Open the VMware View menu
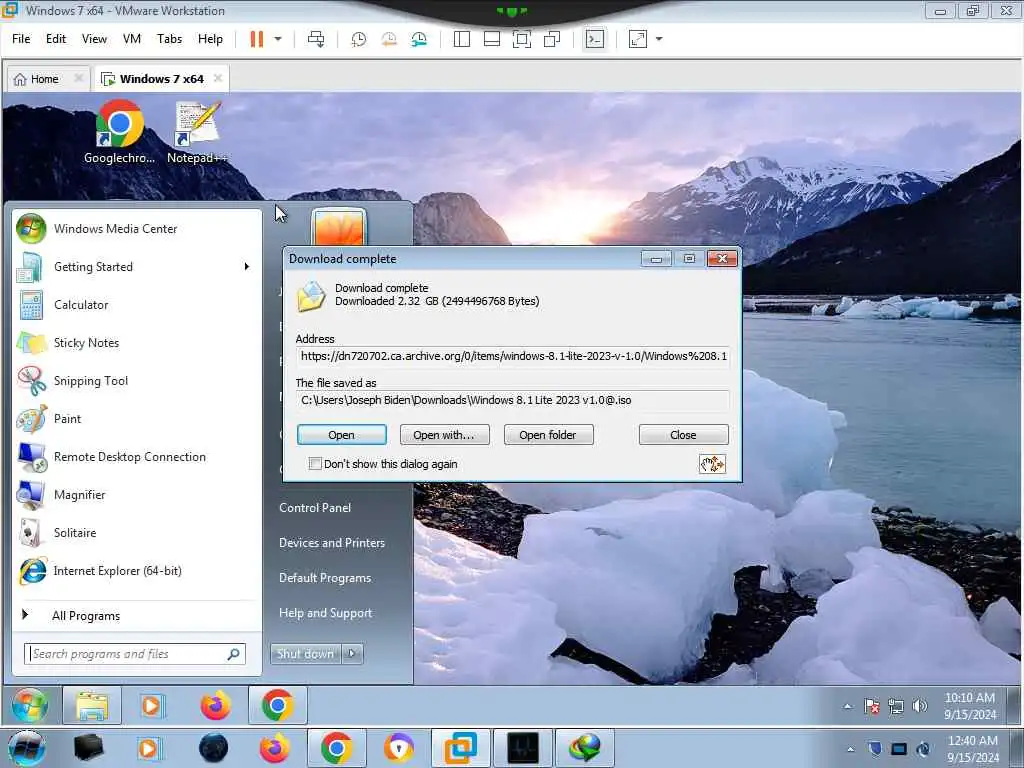This screenshot has height=768, width=1024. (94, 39)
